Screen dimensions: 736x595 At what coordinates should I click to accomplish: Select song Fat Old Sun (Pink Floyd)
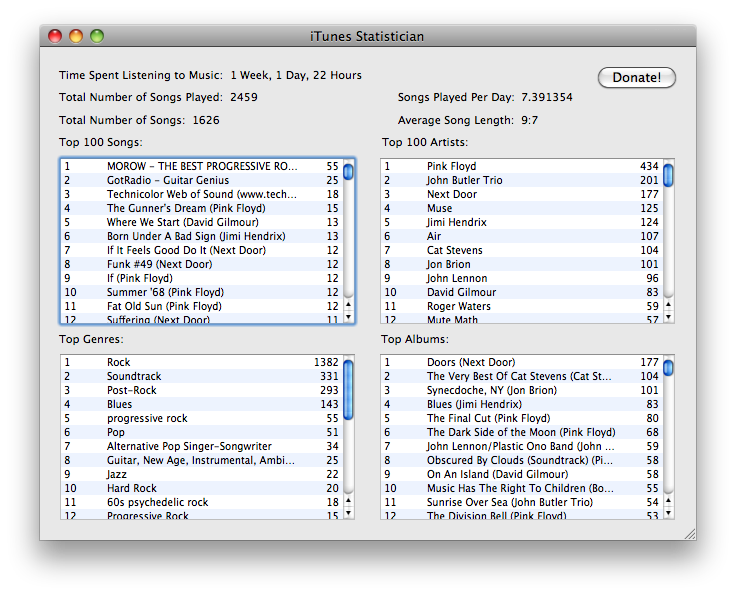[202, 306]
